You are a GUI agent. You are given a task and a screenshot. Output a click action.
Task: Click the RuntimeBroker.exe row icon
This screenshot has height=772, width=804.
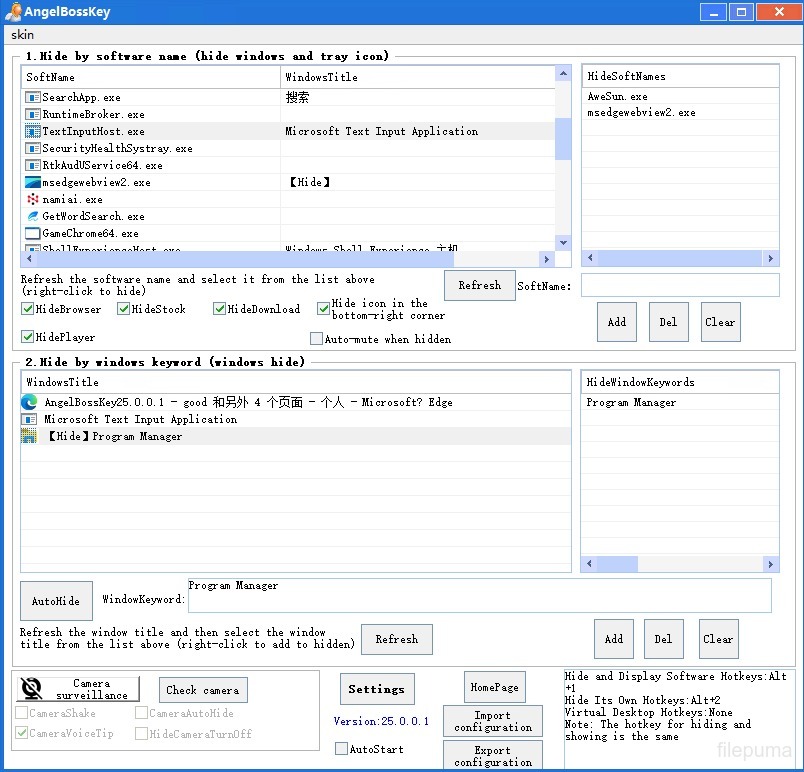point(32,114)
